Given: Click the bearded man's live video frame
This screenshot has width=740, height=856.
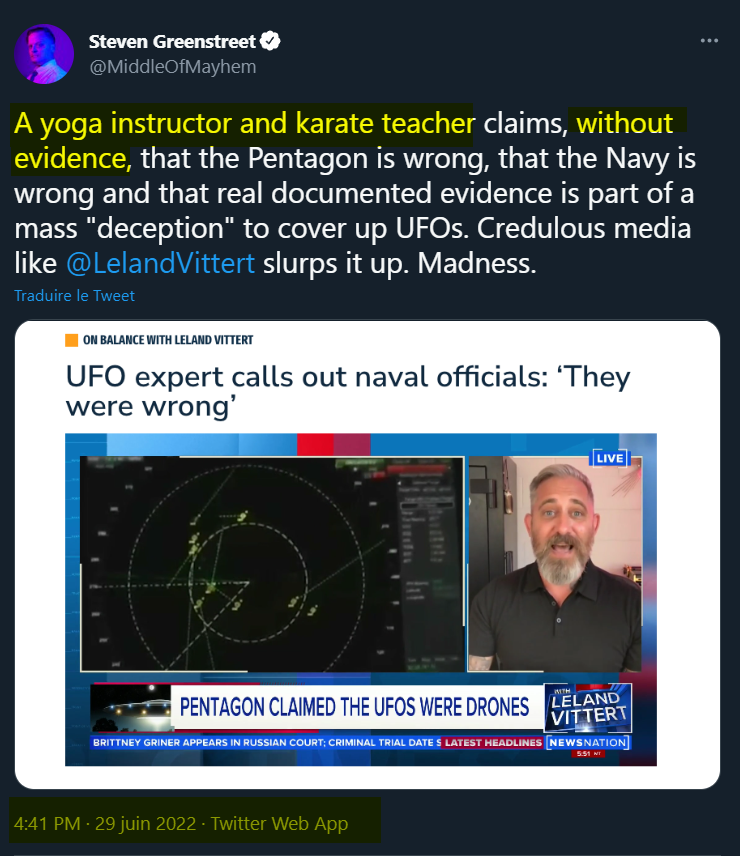Looking at the screenshot, I should (x=556, y=564).
